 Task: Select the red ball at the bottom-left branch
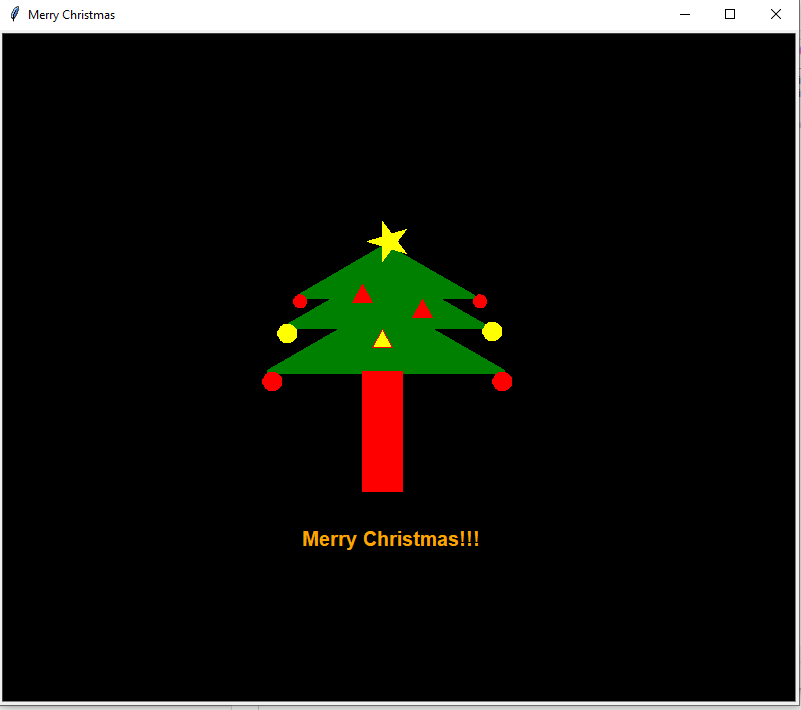[272, 381]
